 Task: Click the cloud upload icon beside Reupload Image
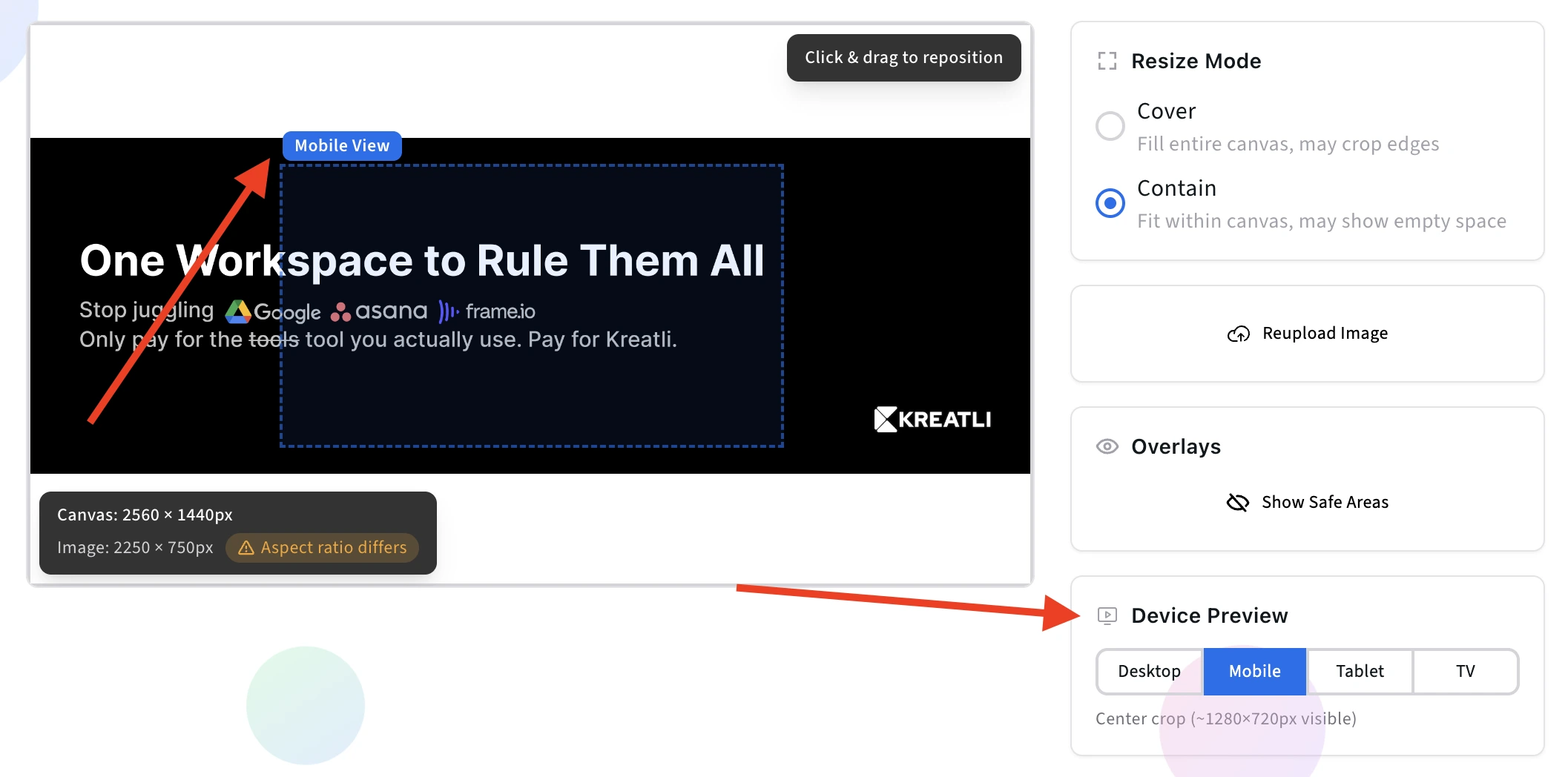(1237, 334)
